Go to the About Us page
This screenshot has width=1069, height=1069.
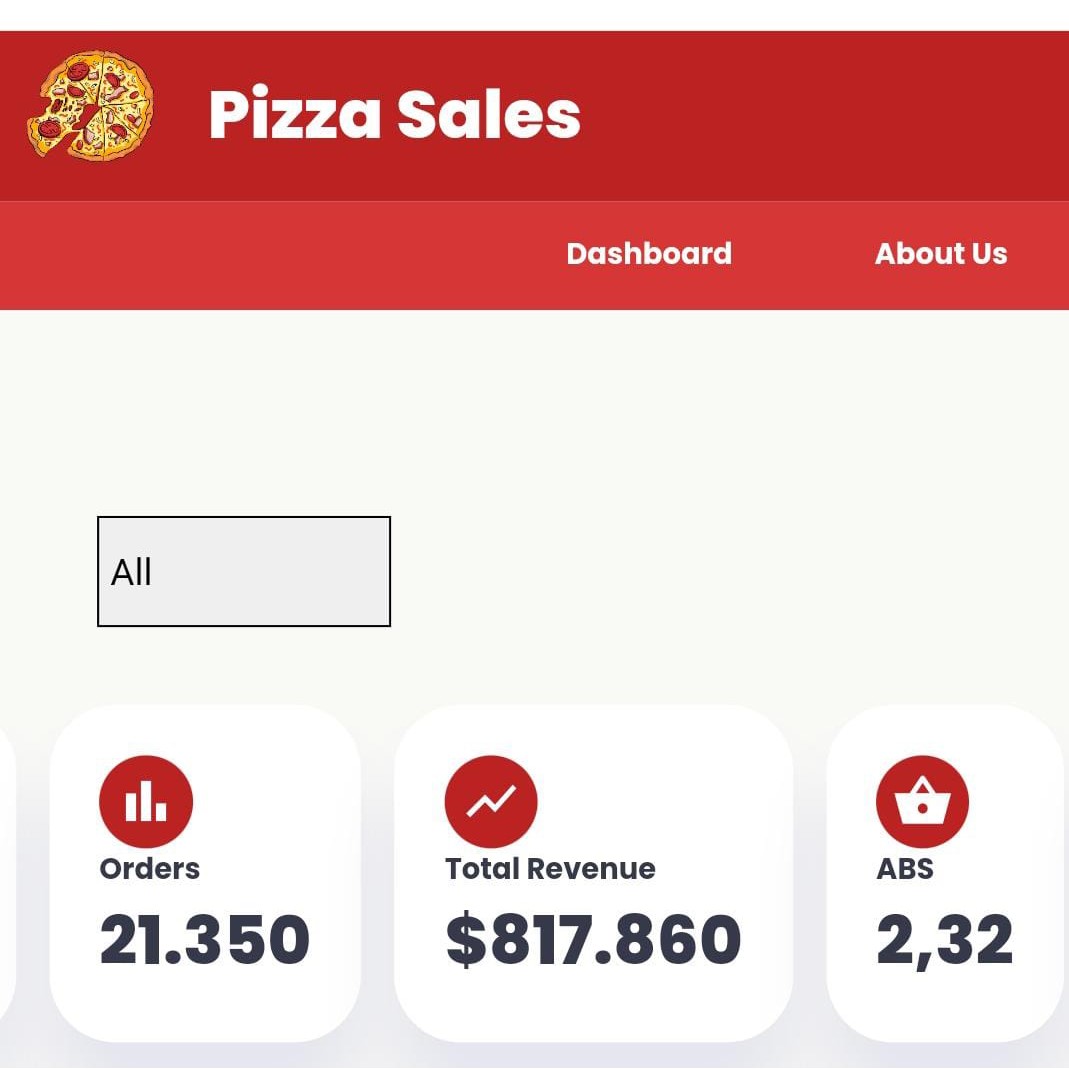(x=941, y=254)
